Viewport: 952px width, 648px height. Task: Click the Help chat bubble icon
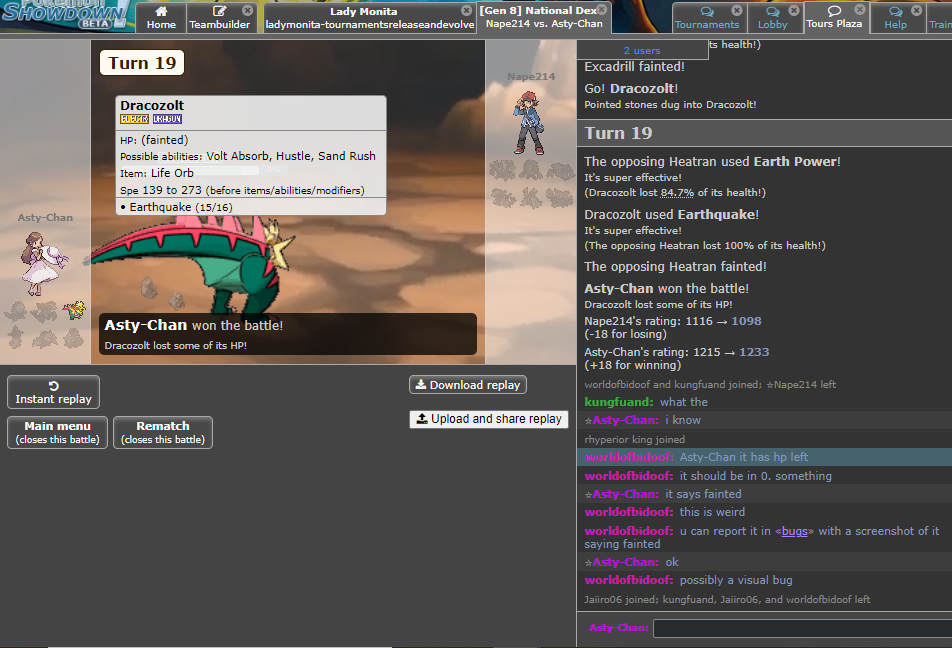896,12
